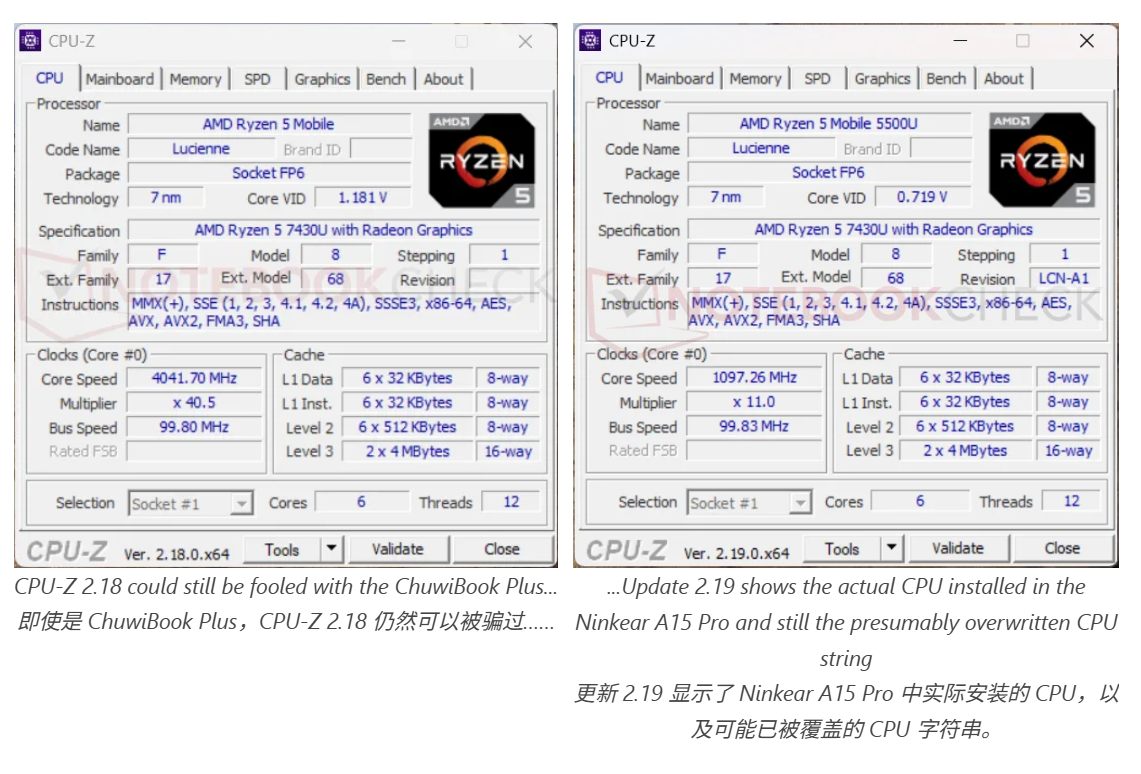1141x774 pixels.
Task: Click the Threads field showing 12 on the right
Action: (x=1071, y=501)
